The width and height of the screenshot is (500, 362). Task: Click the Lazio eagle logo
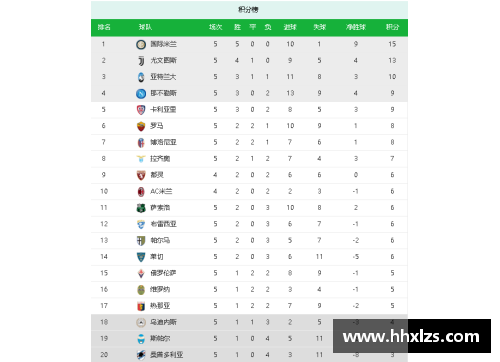pyautogui.click(x=141, y=159)
